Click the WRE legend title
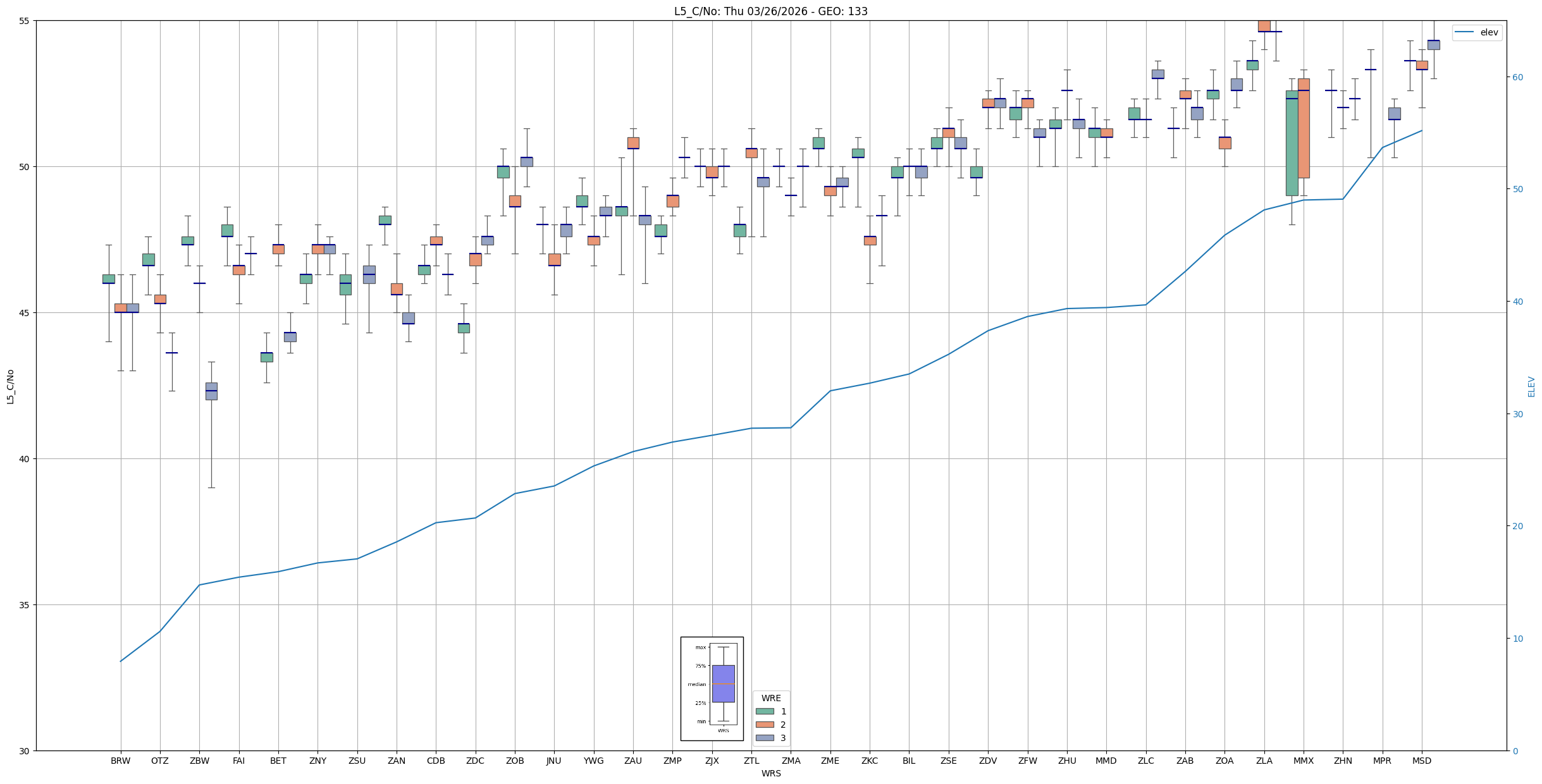This screenshot has width=1542, height=784. coord(770,698)
